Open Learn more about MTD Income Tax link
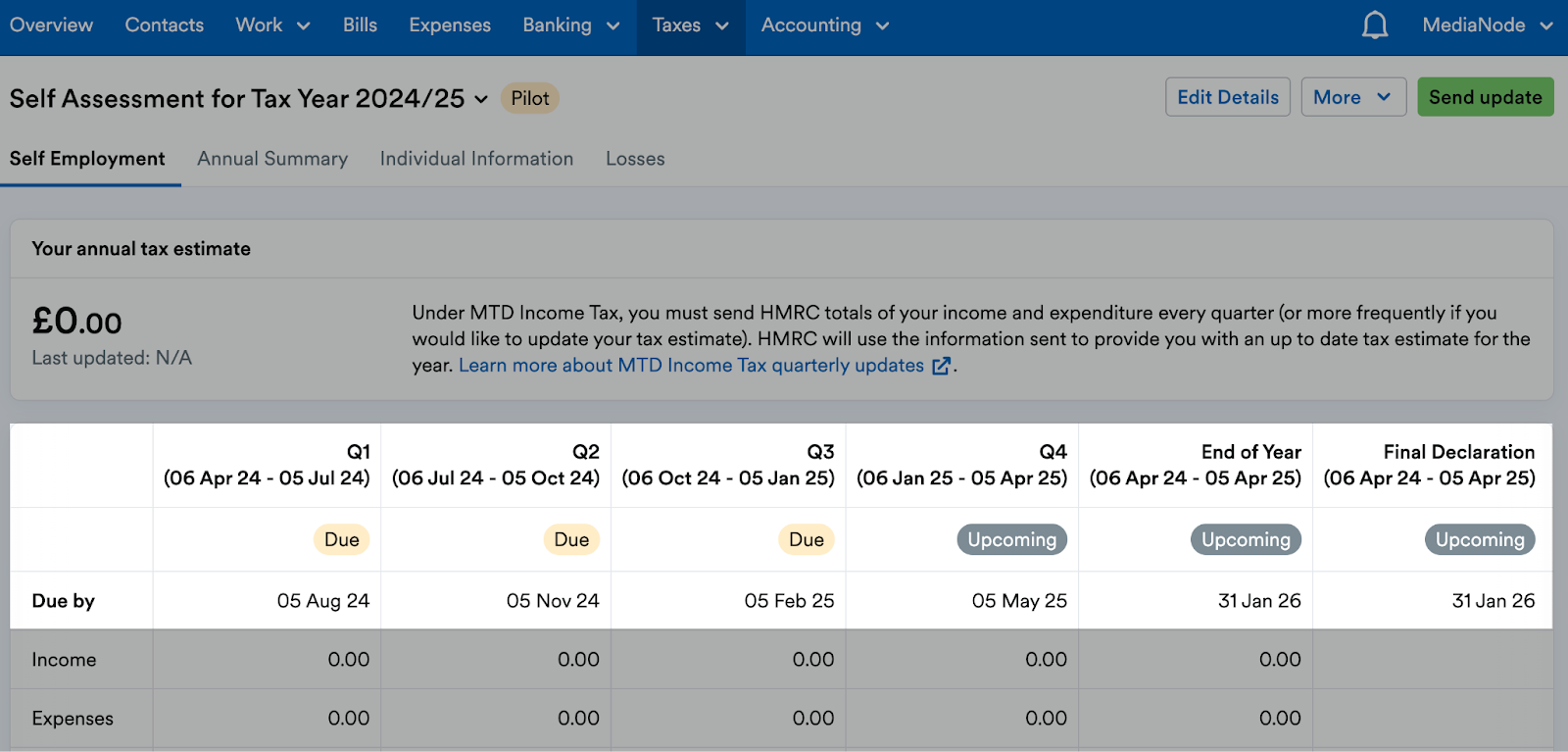The height and width of the screenshot is (752, 1568). 691,366
